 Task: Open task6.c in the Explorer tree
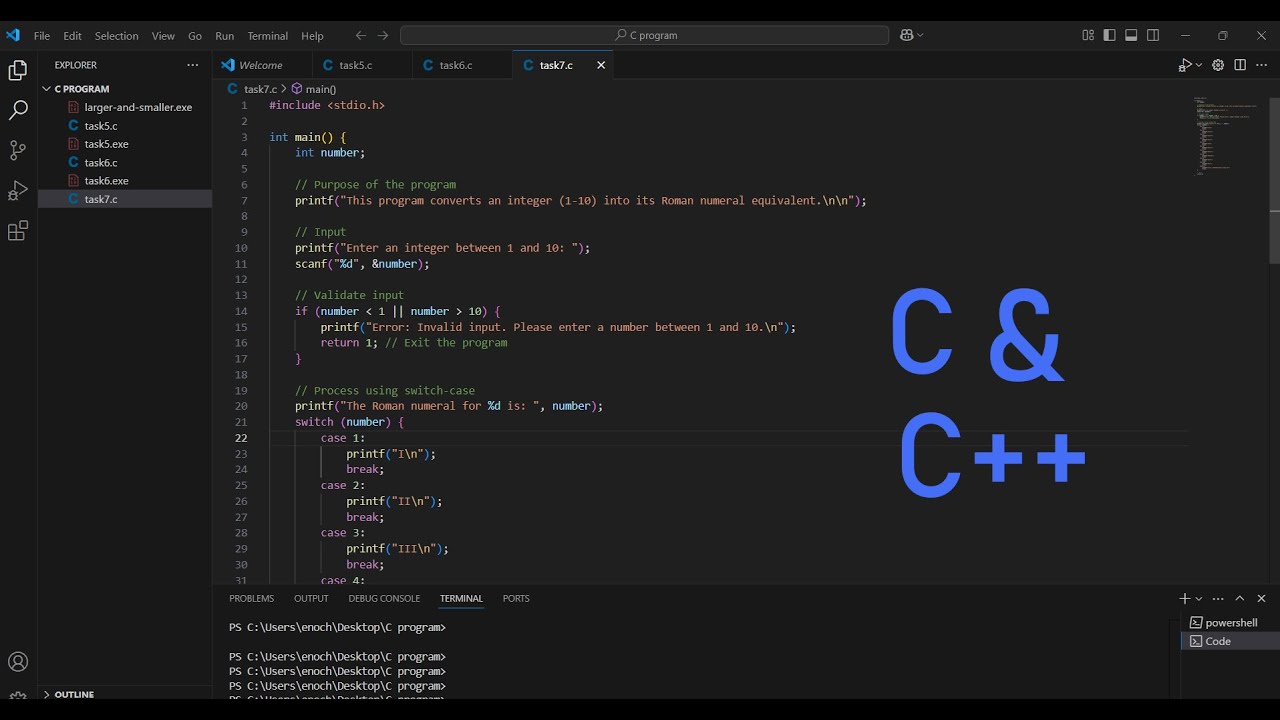coord(125,162)
